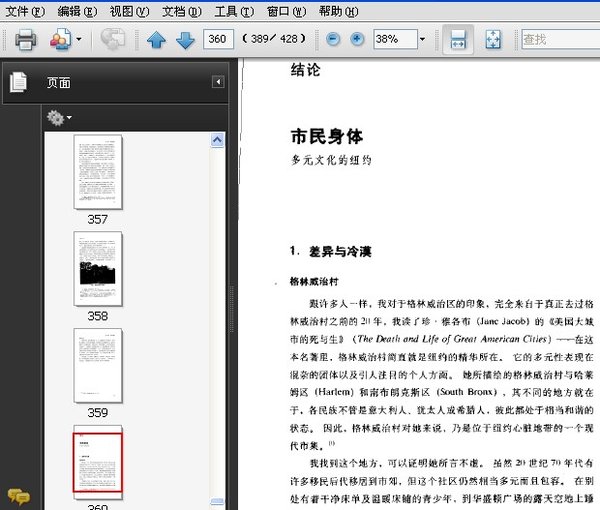
Task: Collapse the Pages panel with arrow button
Action: [218, 82]
